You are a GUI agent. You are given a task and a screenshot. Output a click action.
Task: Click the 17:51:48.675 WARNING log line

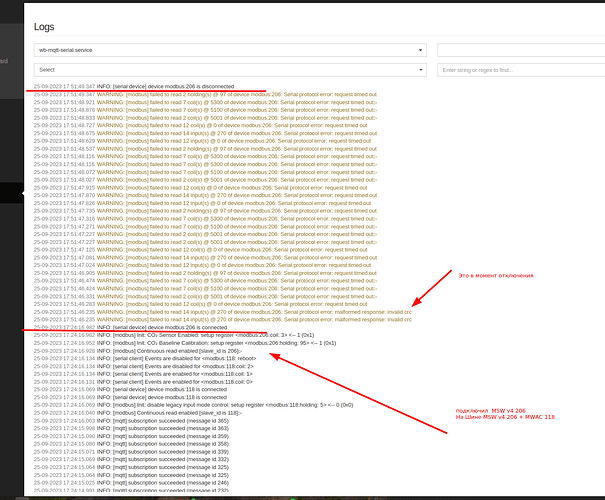[x=205, y=133]
